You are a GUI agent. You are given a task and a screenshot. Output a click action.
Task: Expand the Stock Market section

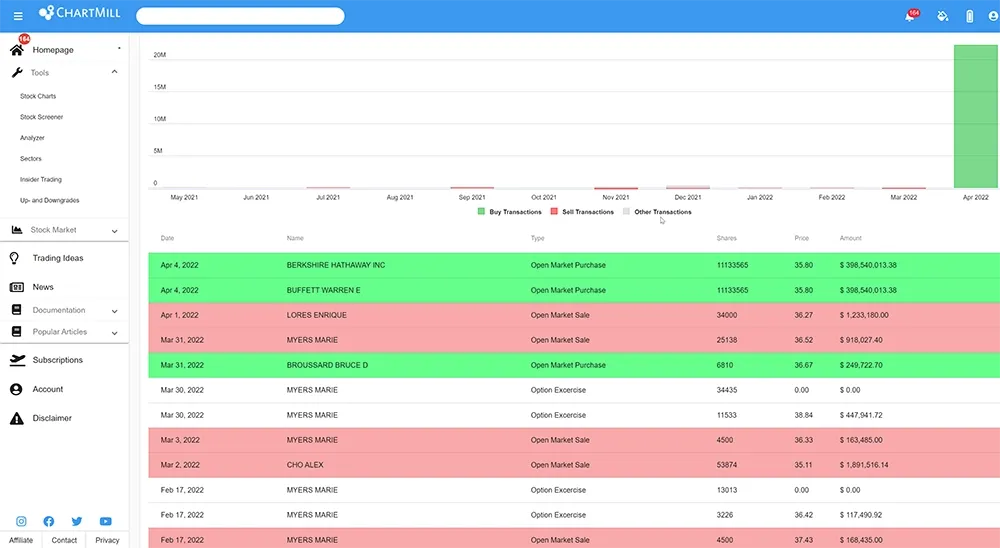pos(115,231)
